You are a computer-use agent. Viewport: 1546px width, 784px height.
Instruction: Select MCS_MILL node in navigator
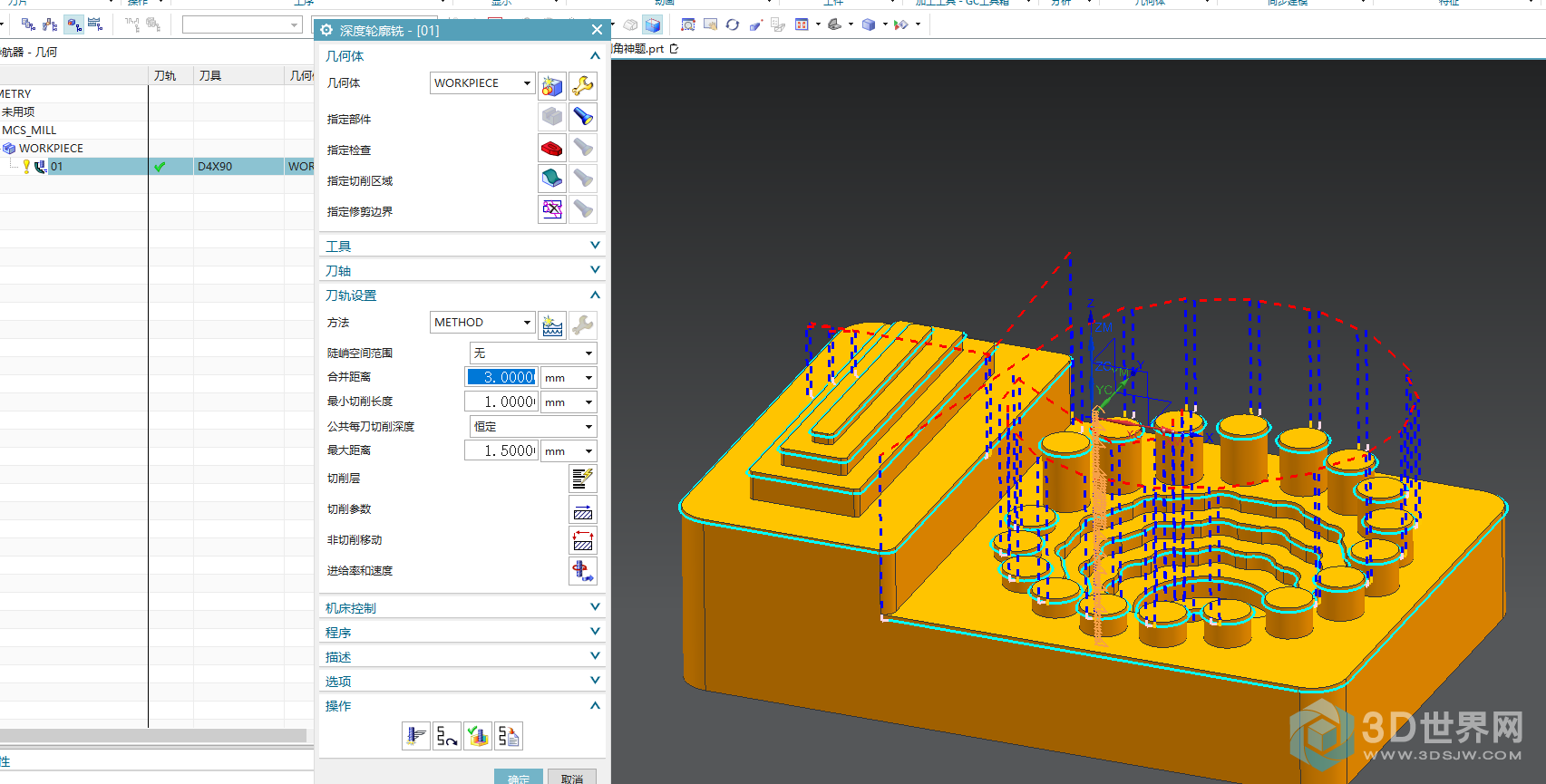[29, 130]
